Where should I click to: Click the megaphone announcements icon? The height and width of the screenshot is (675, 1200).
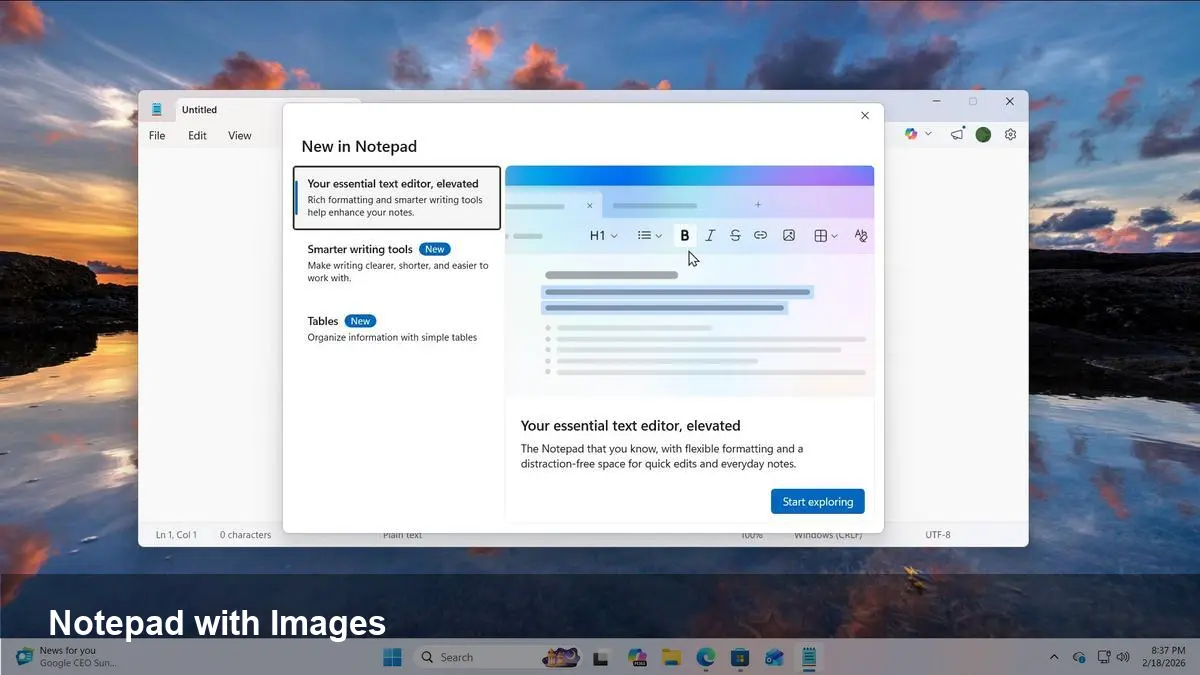pos(956,133)
